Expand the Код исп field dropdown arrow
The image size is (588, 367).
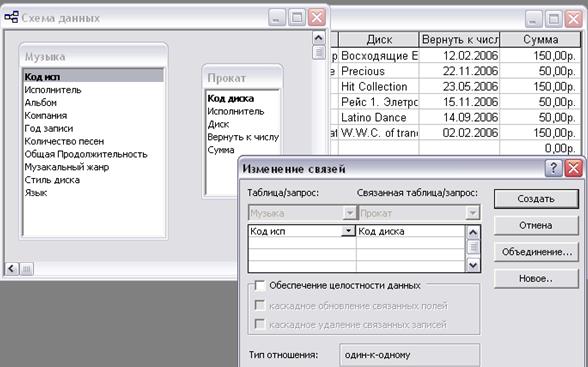point(348,231)
